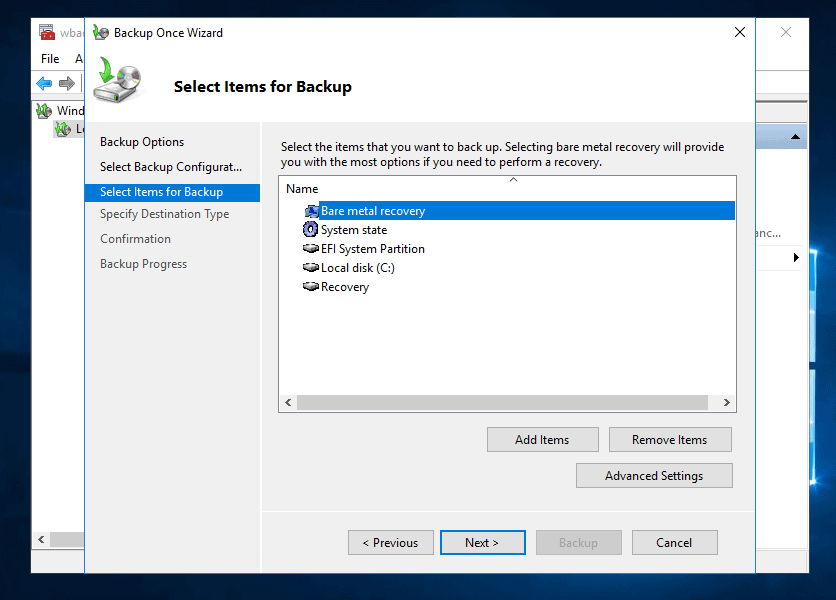Click the Add Items button
The image size is (836, 600).
click(542, 440)
